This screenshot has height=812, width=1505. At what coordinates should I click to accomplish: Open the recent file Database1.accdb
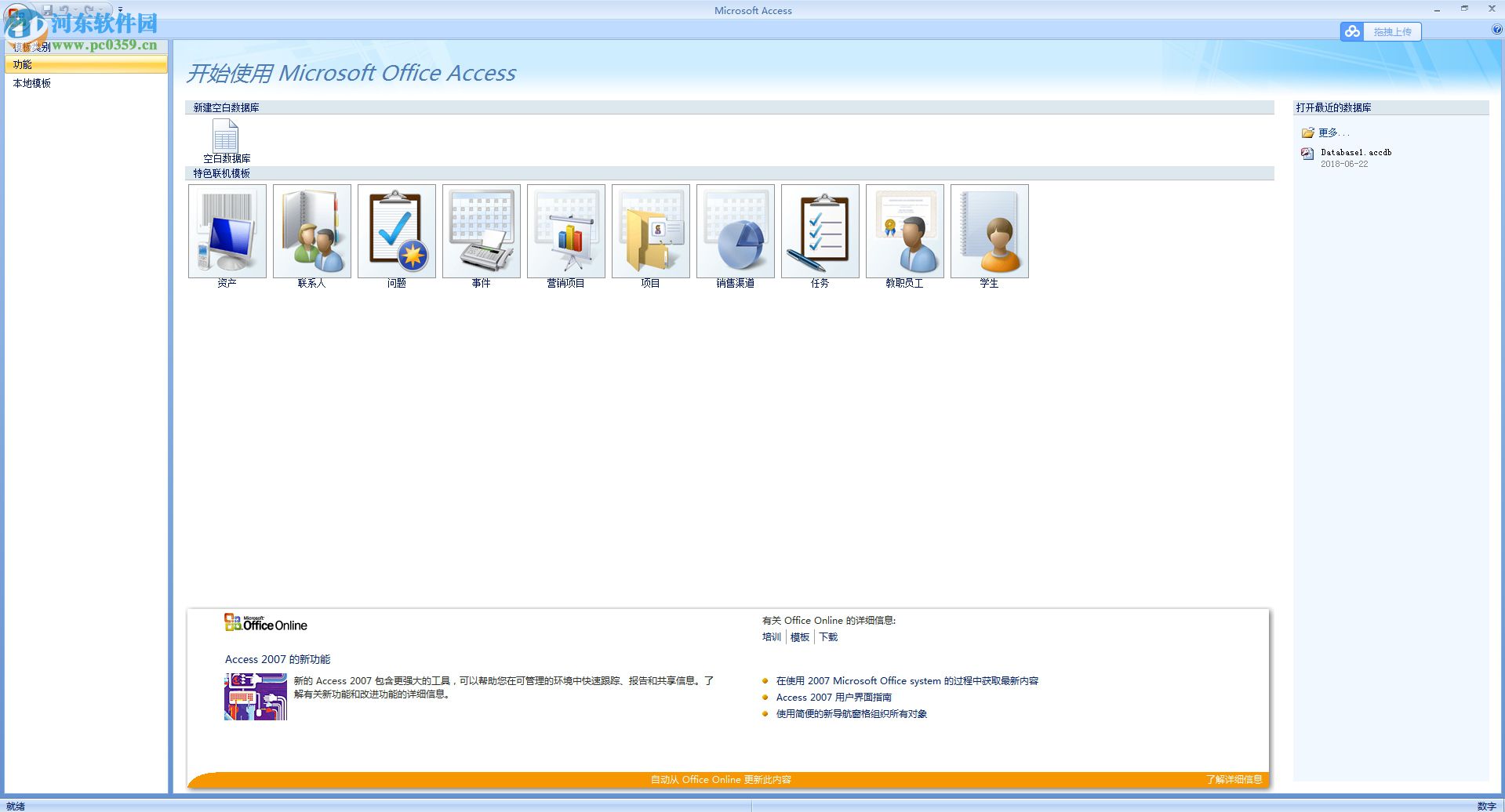click(1357, 153)
